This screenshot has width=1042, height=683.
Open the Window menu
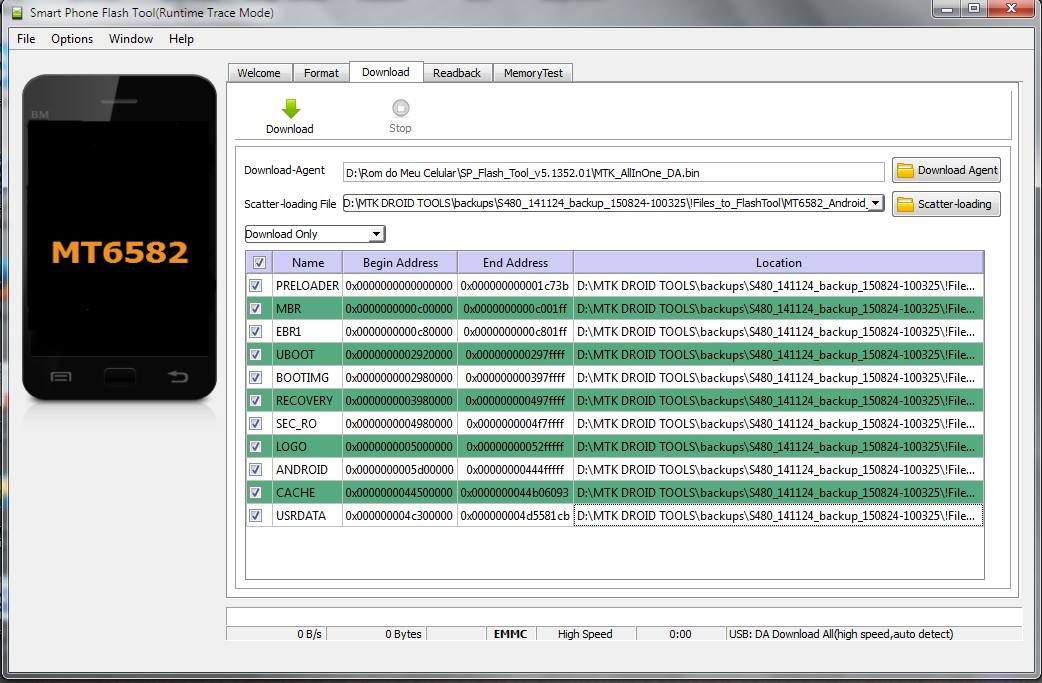click(x=131, y=39)
